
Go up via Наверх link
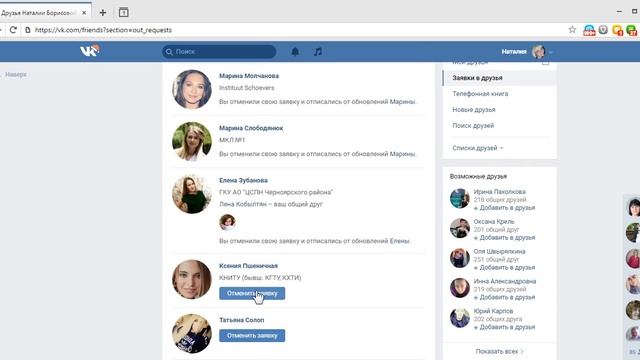click(x=16, y=74)
